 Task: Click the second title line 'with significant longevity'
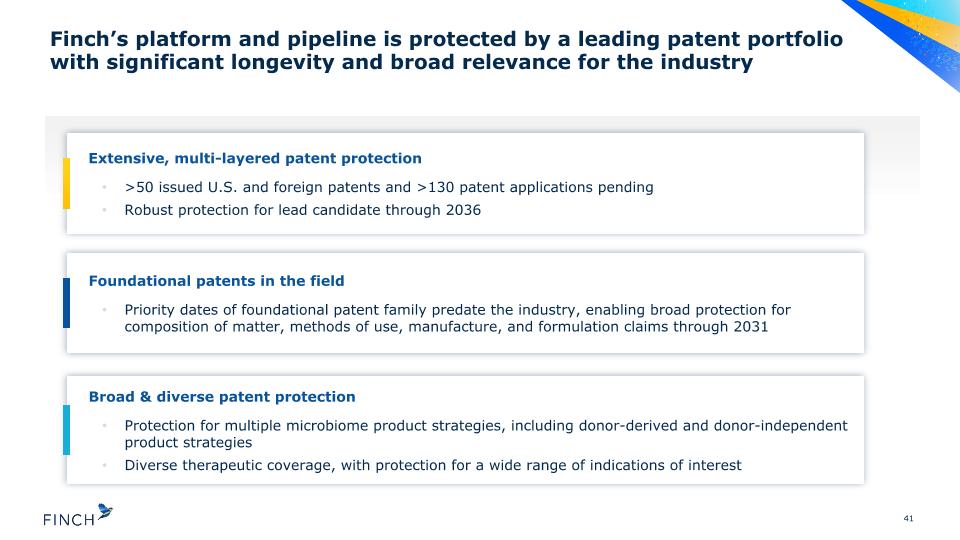pos(401,62)
